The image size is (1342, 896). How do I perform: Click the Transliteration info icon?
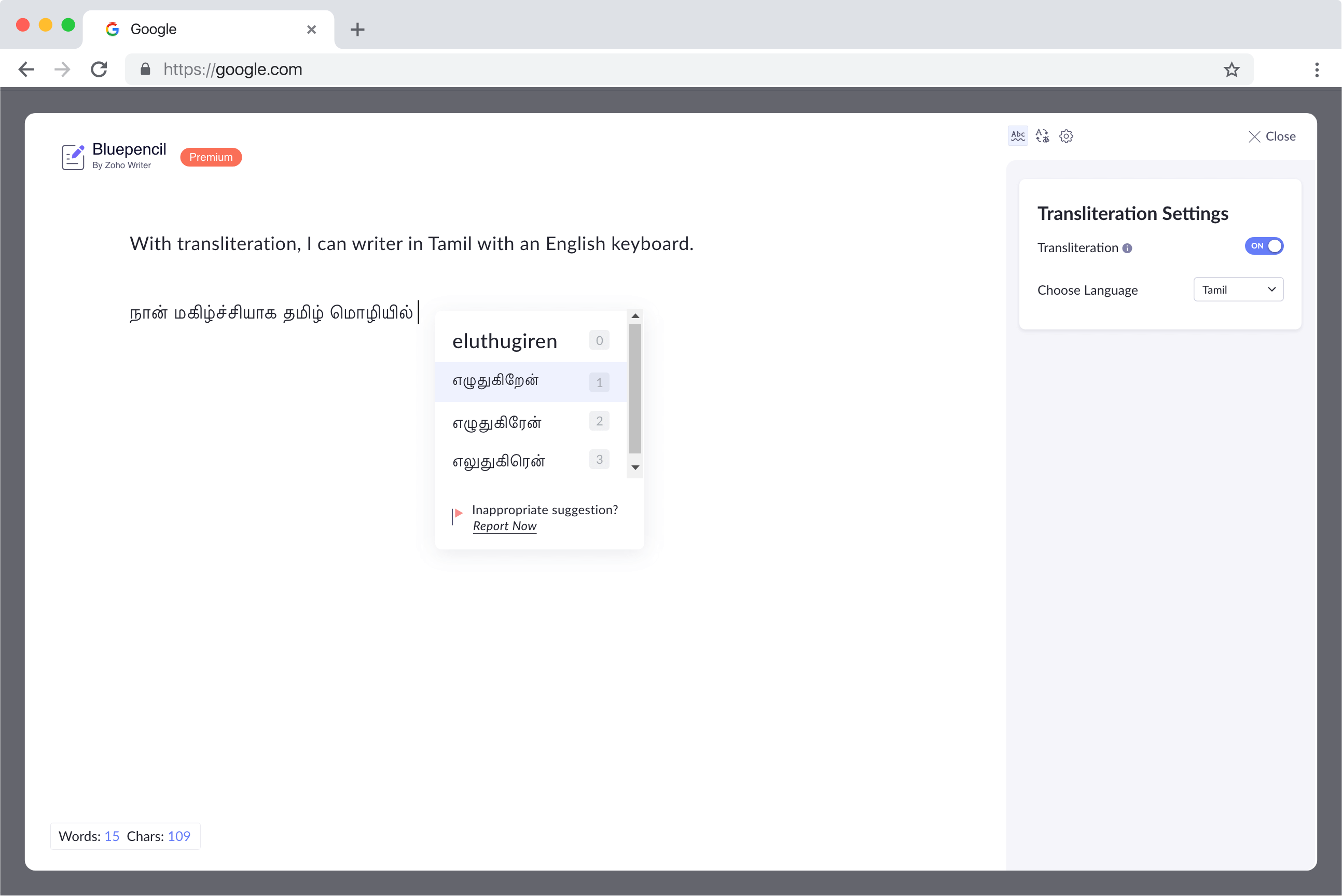click(1127, 248)
